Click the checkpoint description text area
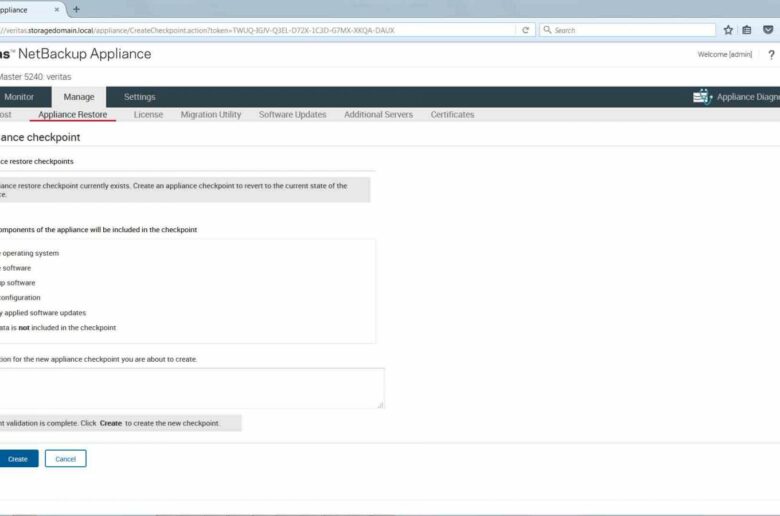Viewport: 780px width, 516px height. click(192, 388)
